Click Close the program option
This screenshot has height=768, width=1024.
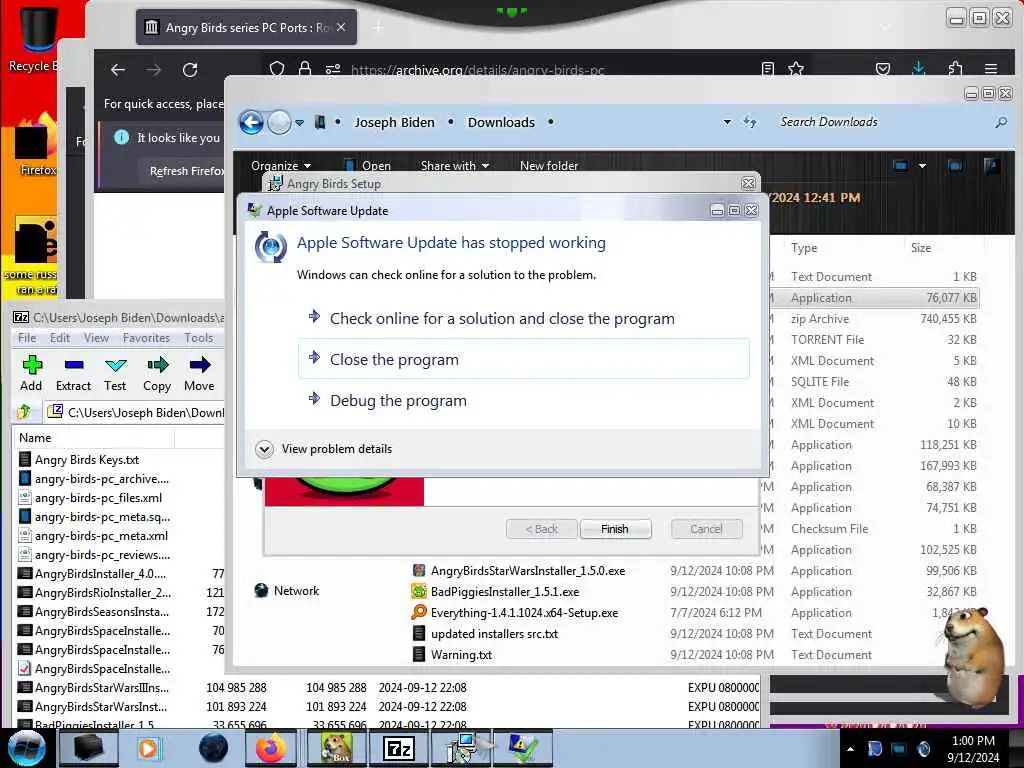tap(523, 359)
